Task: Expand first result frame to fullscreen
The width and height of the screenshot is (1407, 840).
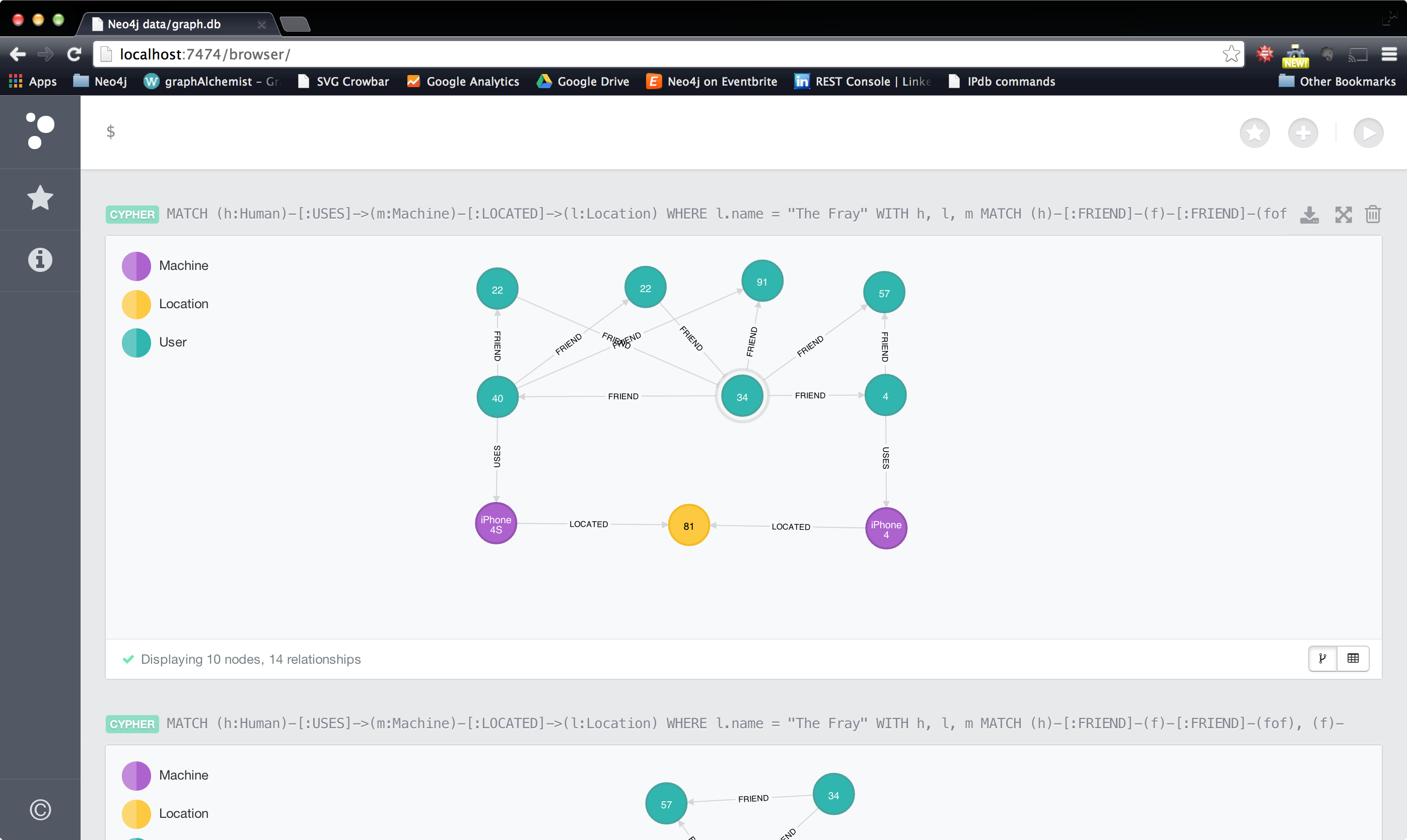Action: (x=1343, y=215)
